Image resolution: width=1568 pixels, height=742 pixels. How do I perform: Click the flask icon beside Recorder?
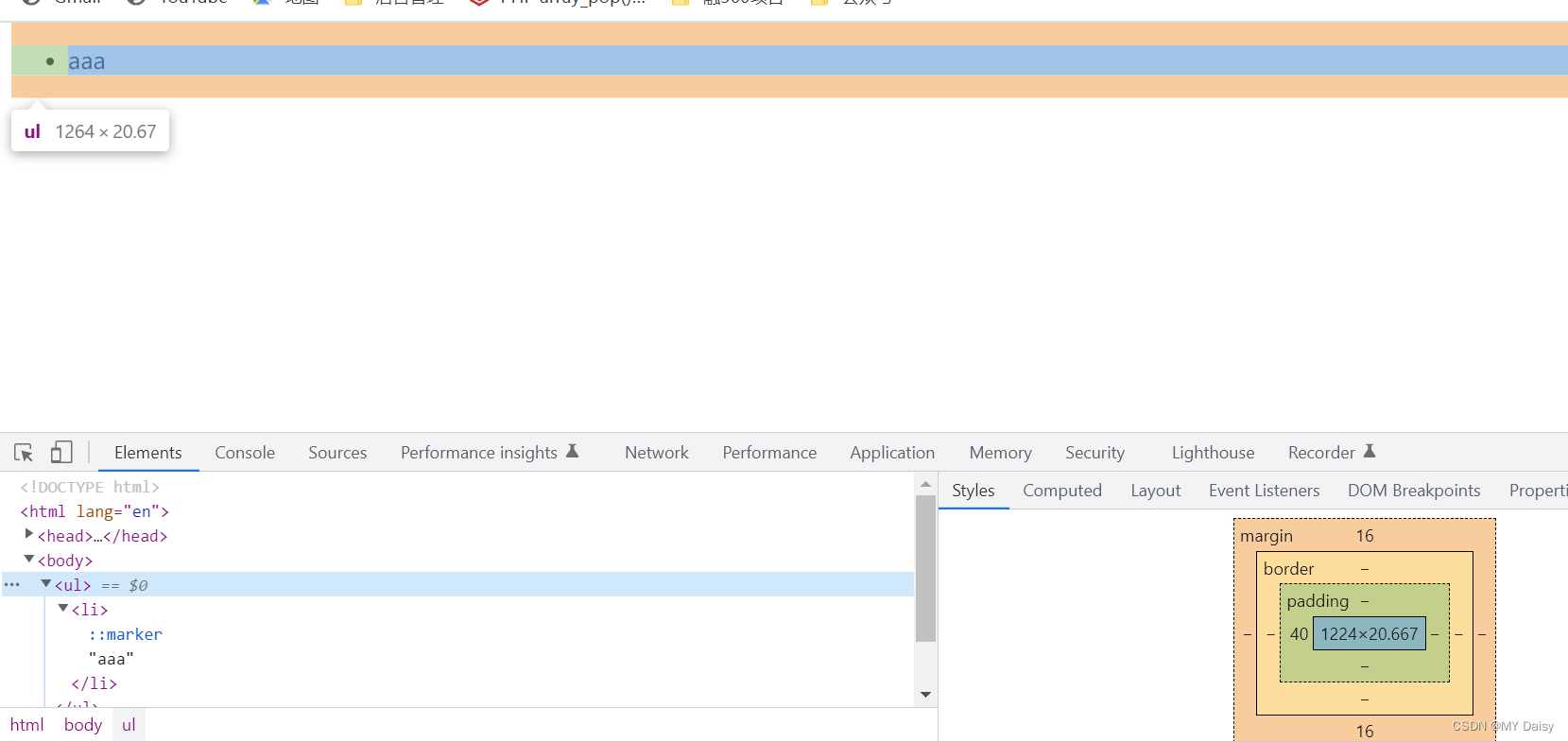(x=1370, y=452)
